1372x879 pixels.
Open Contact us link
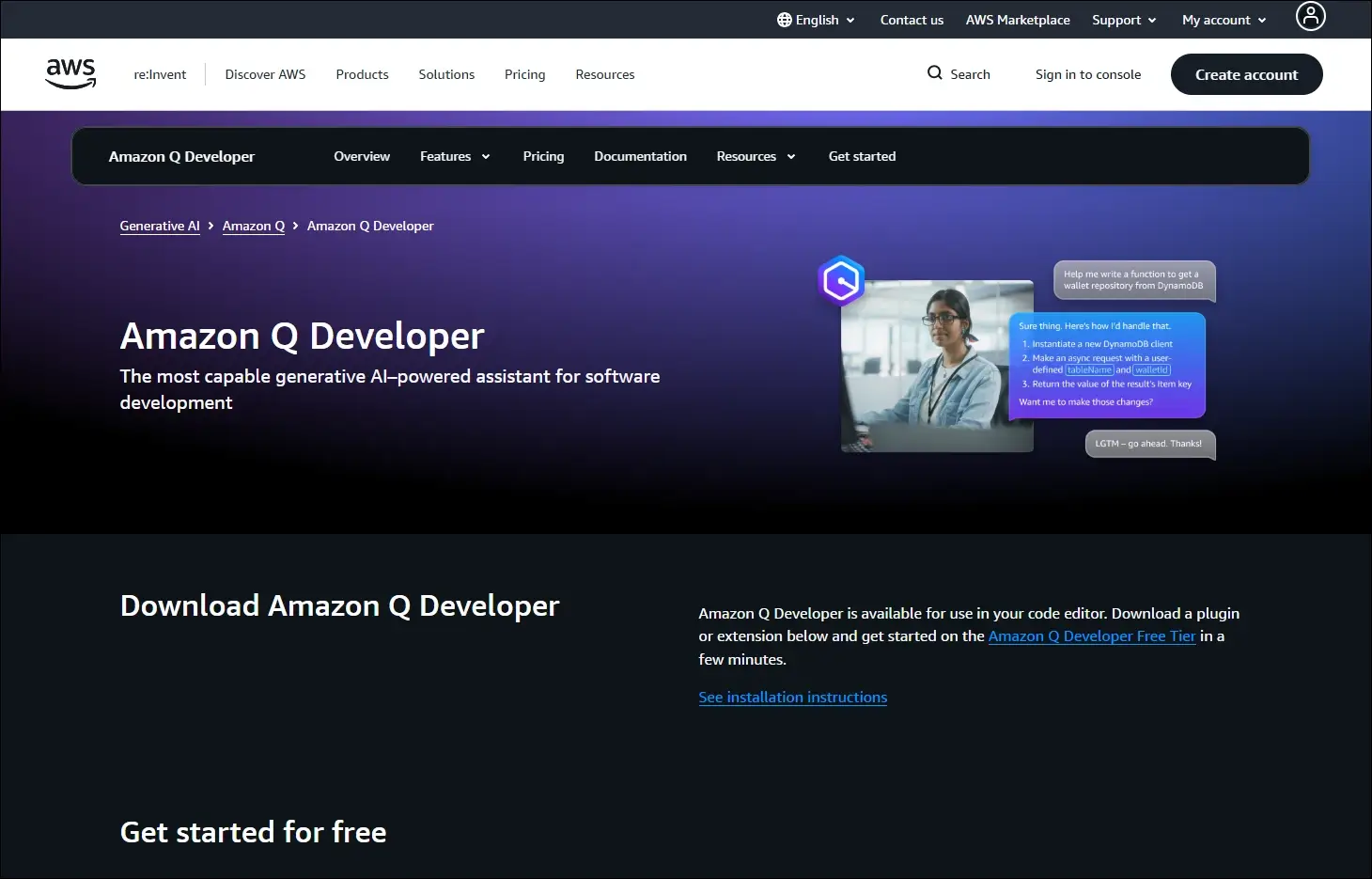[912, 20]
